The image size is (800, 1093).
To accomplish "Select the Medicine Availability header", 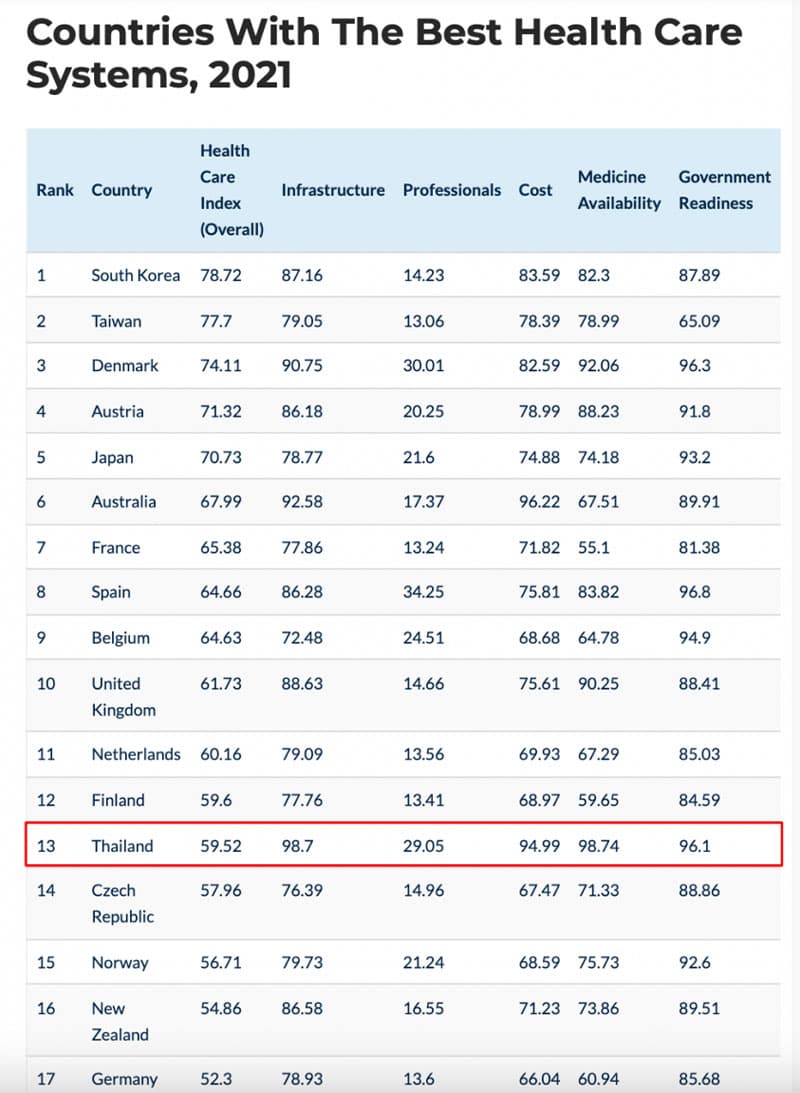I will pos(619,190).
